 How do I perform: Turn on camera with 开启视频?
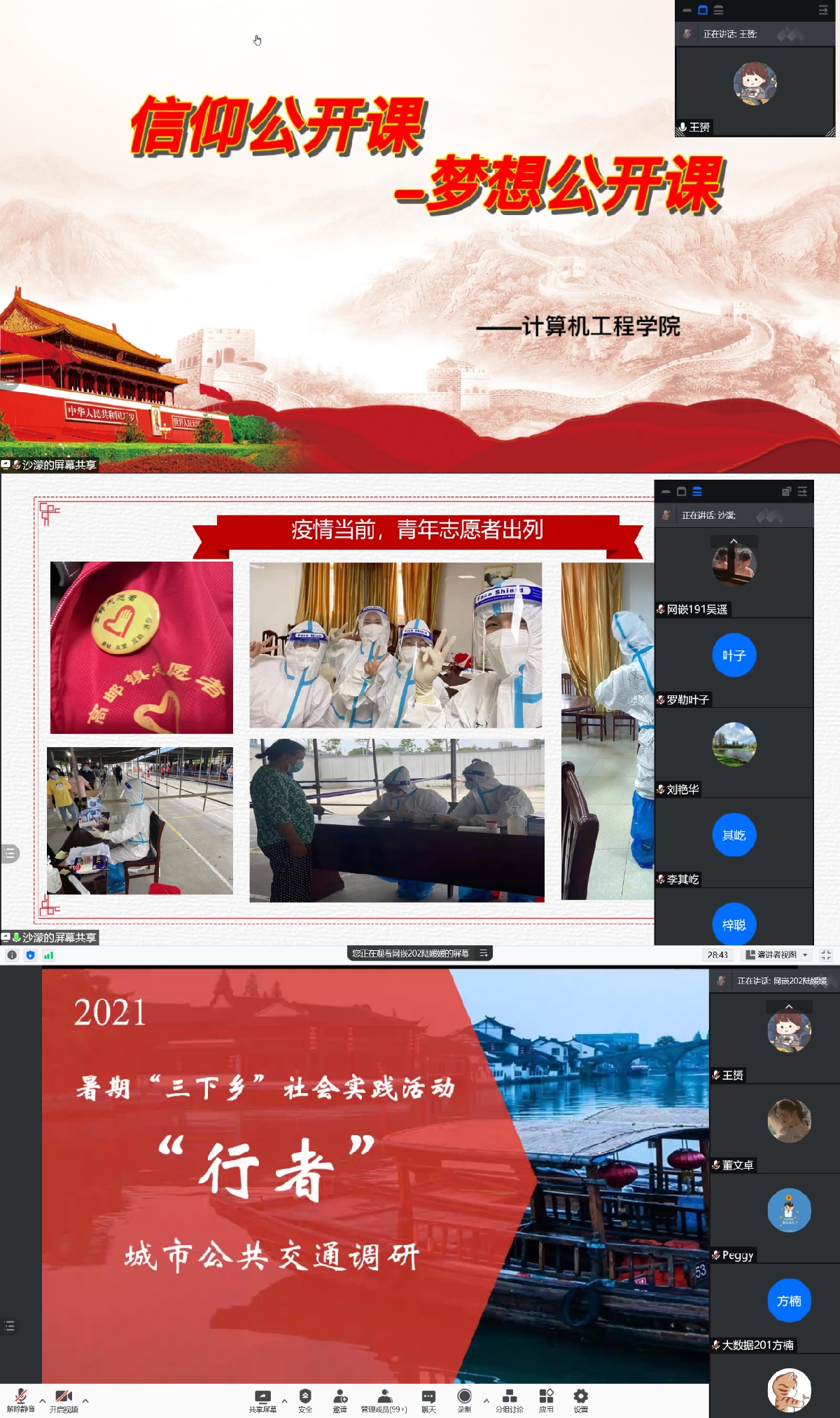pyautogui.click(x=63, y=1400)
